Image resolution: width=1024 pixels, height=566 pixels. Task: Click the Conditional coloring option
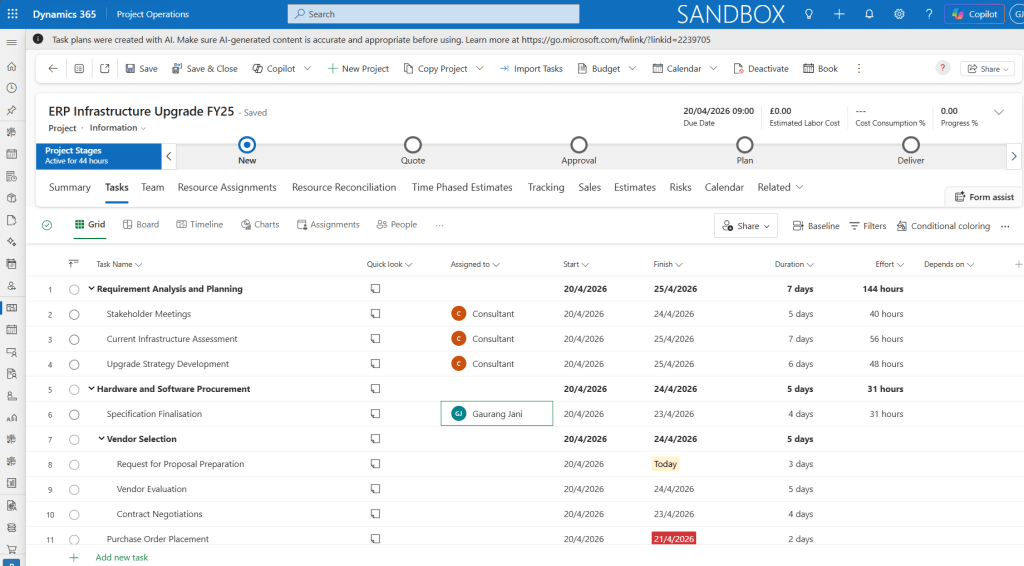click(943, 226)
